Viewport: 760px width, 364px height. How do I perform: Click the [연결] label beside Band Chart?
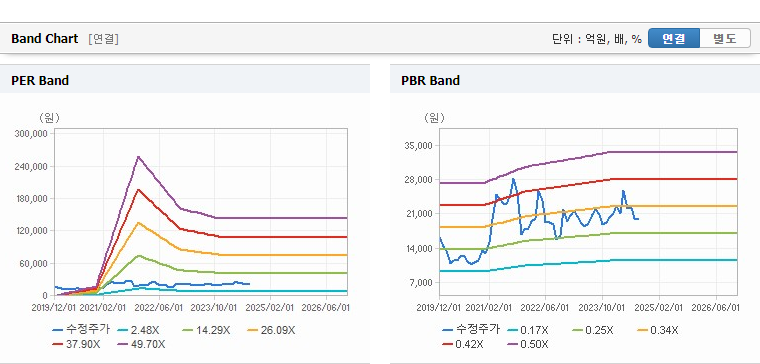tap(103, 39)
